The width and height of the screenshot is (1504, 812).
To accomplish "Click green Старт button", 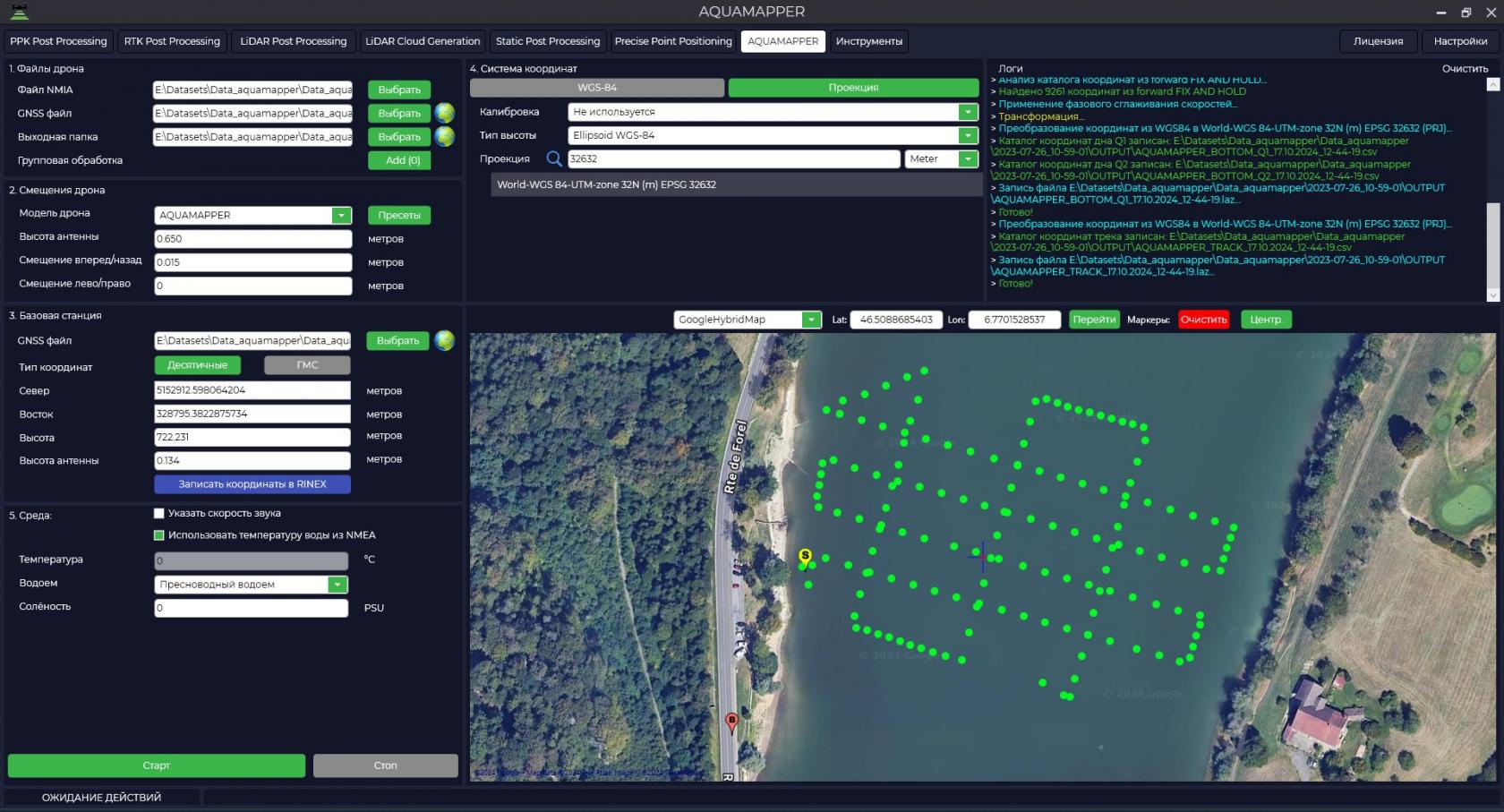I will pos(157,765).
